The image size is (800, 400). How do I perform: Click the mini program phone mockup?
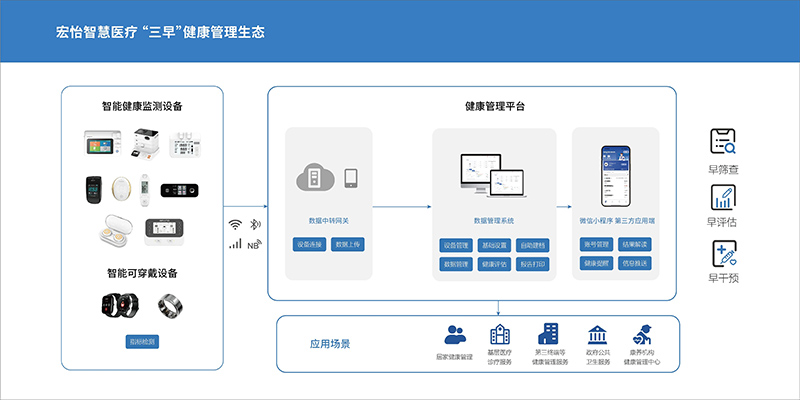(615, 175)
